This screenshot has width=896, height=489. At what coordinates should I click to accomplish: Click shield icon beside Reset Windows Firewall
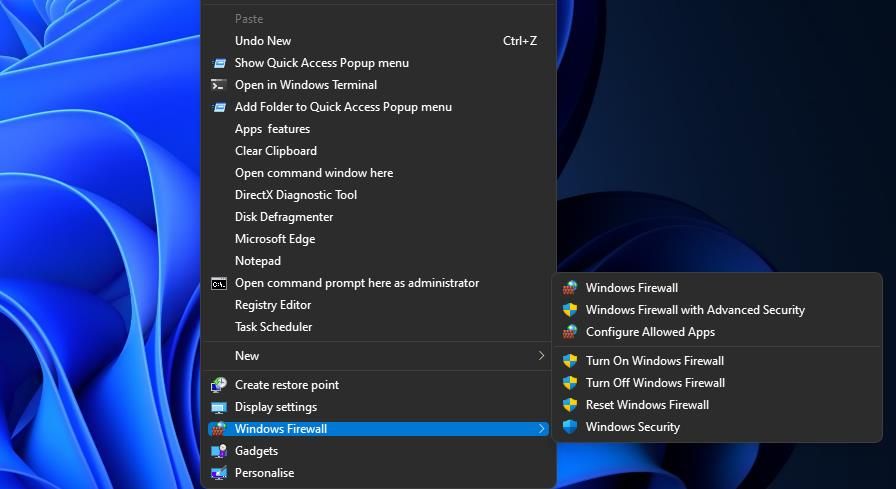click(570, 405)
